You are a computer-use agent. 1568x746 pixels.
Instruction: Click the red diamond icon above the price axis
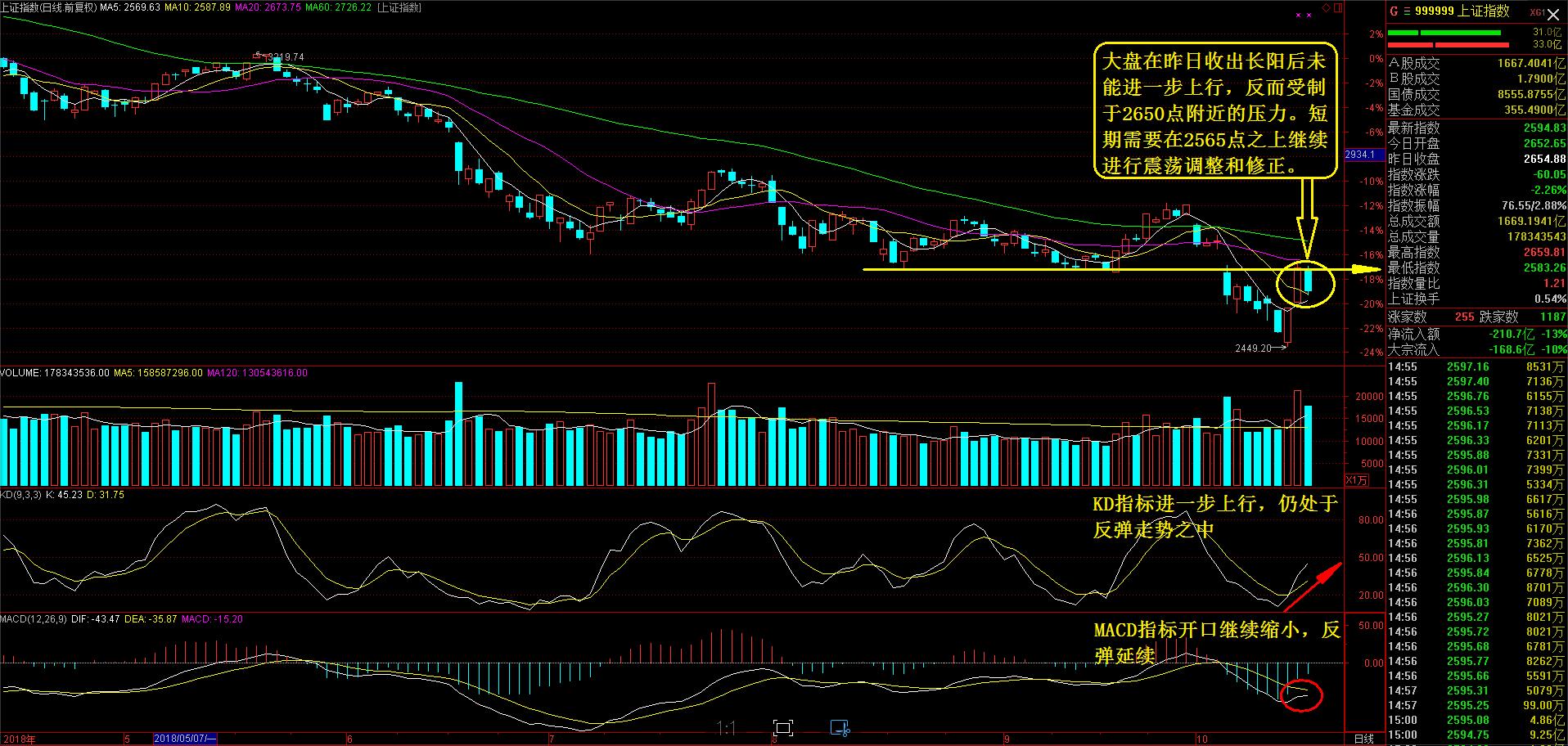1326,9
